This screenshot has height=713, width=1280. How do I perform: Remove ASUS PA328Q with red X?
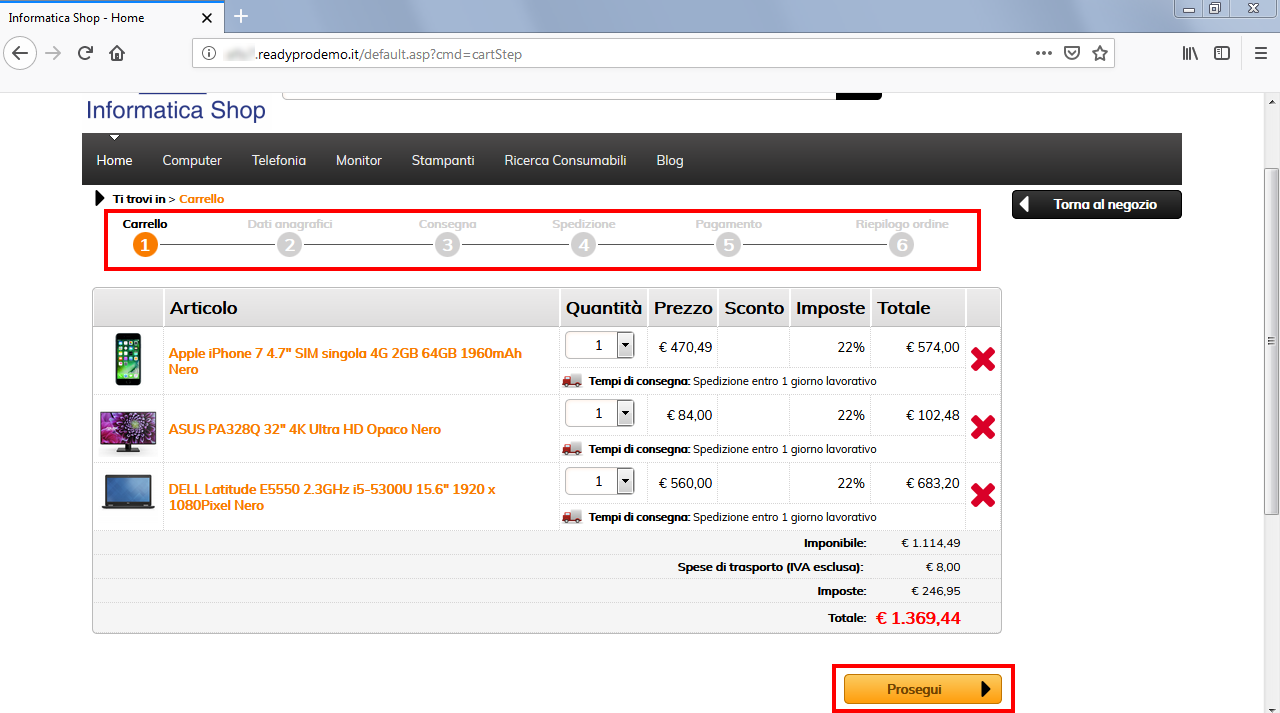click(x=983, y=427)
